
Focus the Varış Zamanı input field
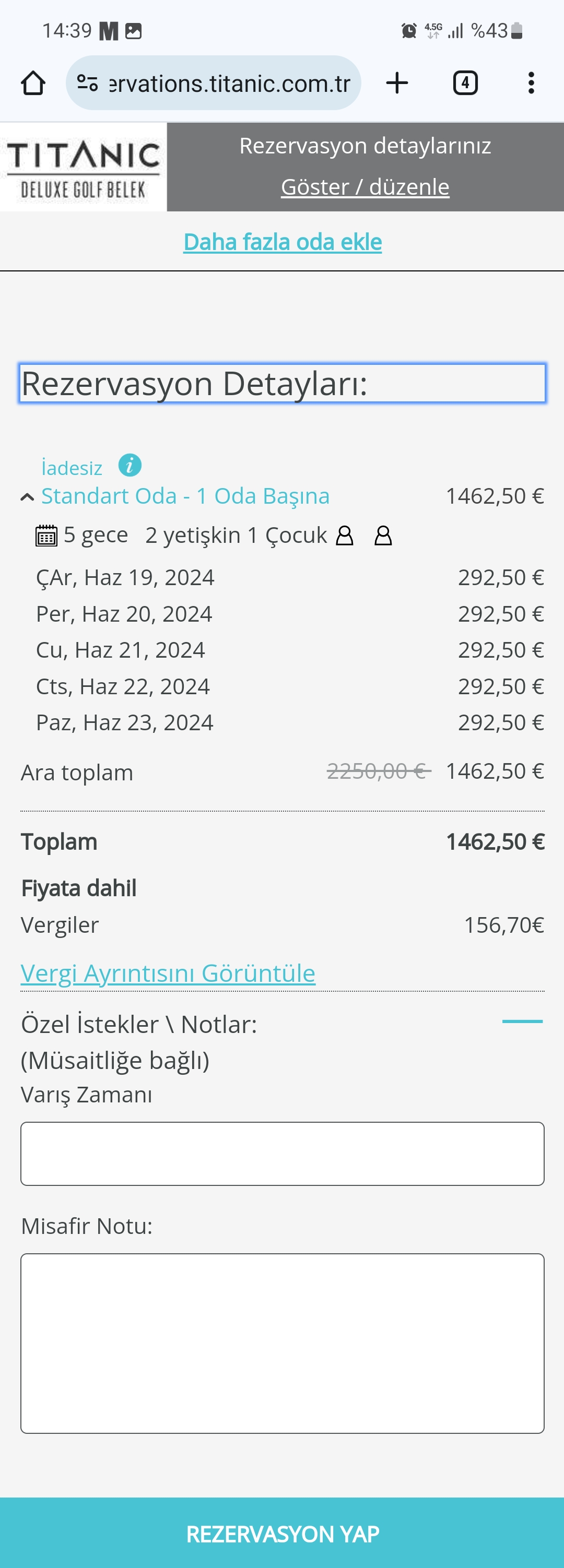[283, 1154]
